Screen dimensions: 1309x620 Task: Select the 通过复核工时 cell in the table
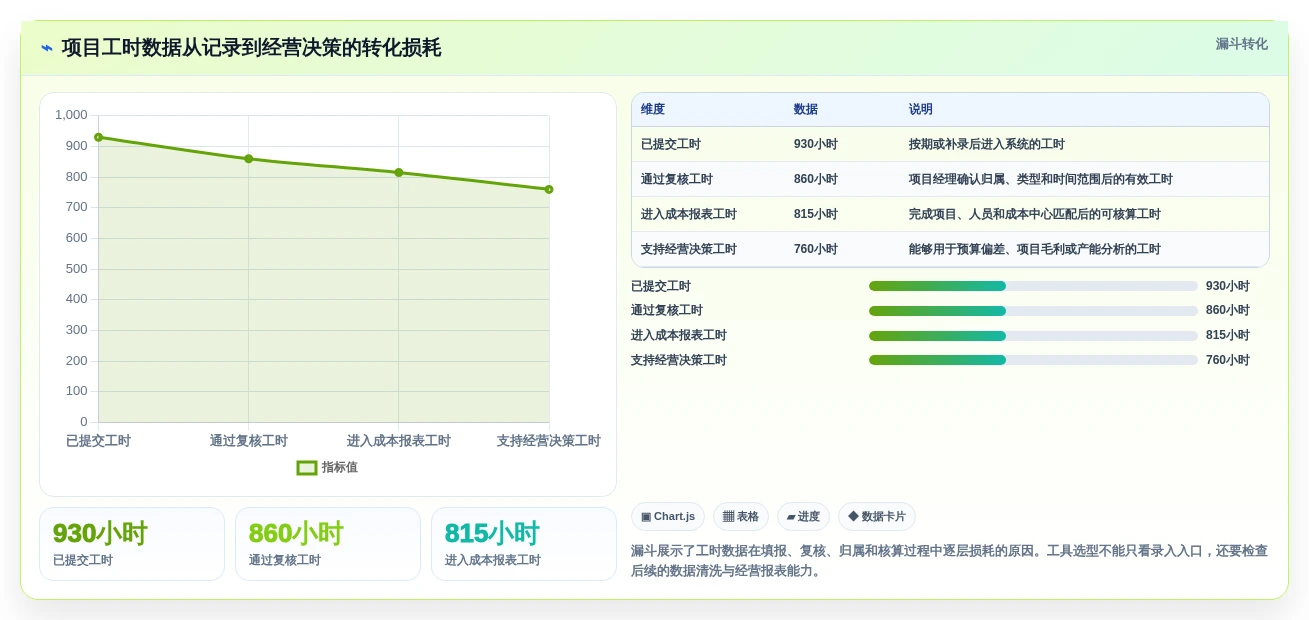pyautogui.click(x=677, y=179)
